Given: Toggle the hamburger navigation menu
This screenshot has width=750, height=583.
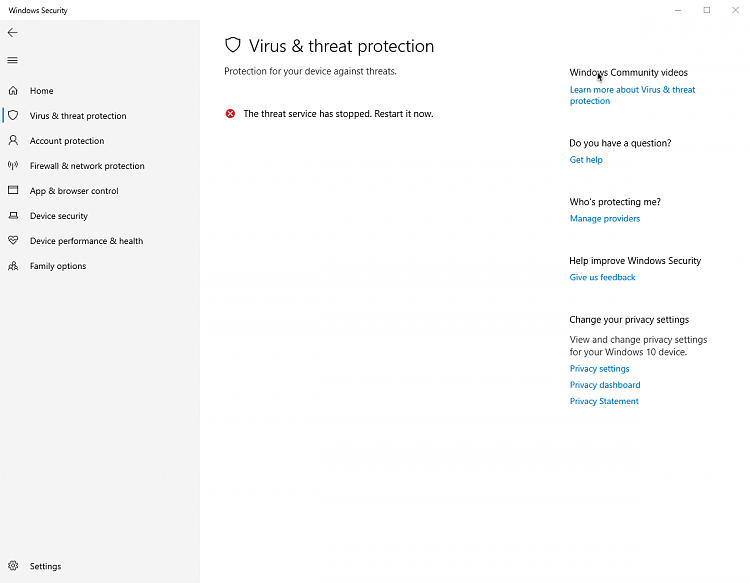Looking at the screenshot, I should pos(13,60).
